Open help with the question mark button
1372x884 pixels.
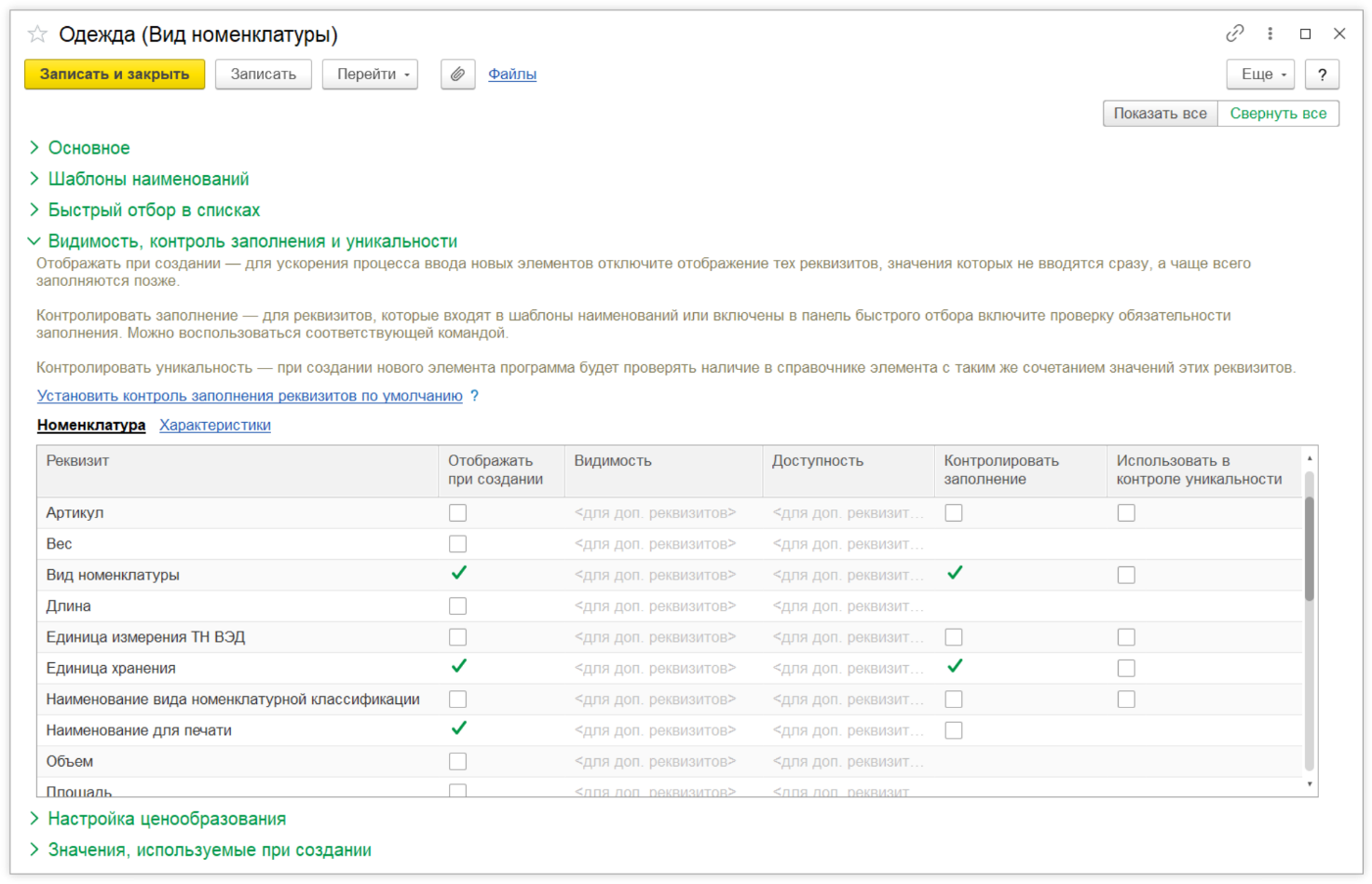coord(1321,75)
